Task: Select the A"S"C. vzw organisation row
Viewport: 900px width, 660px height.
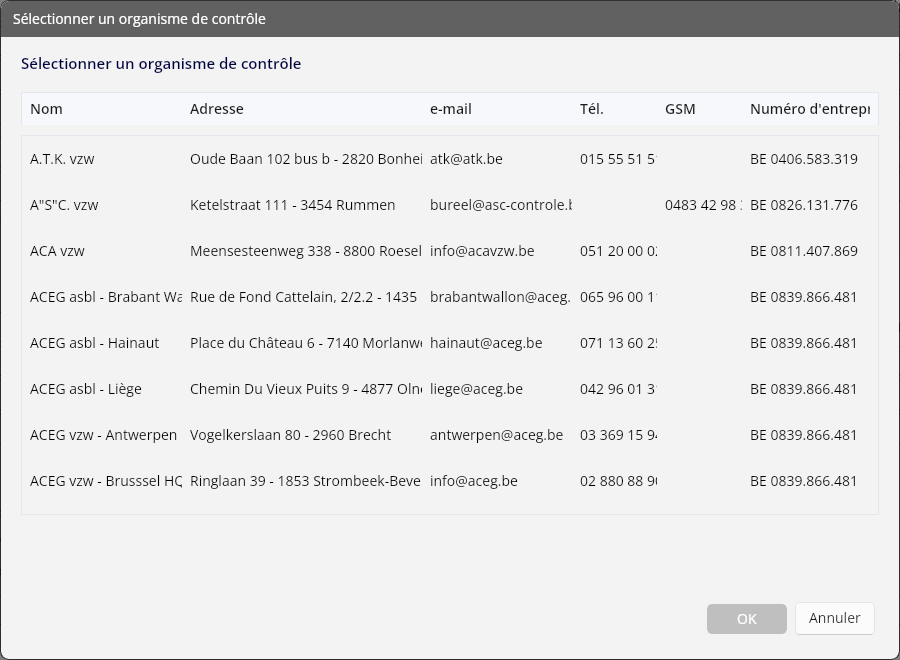Action: click(x=449, y=205)
